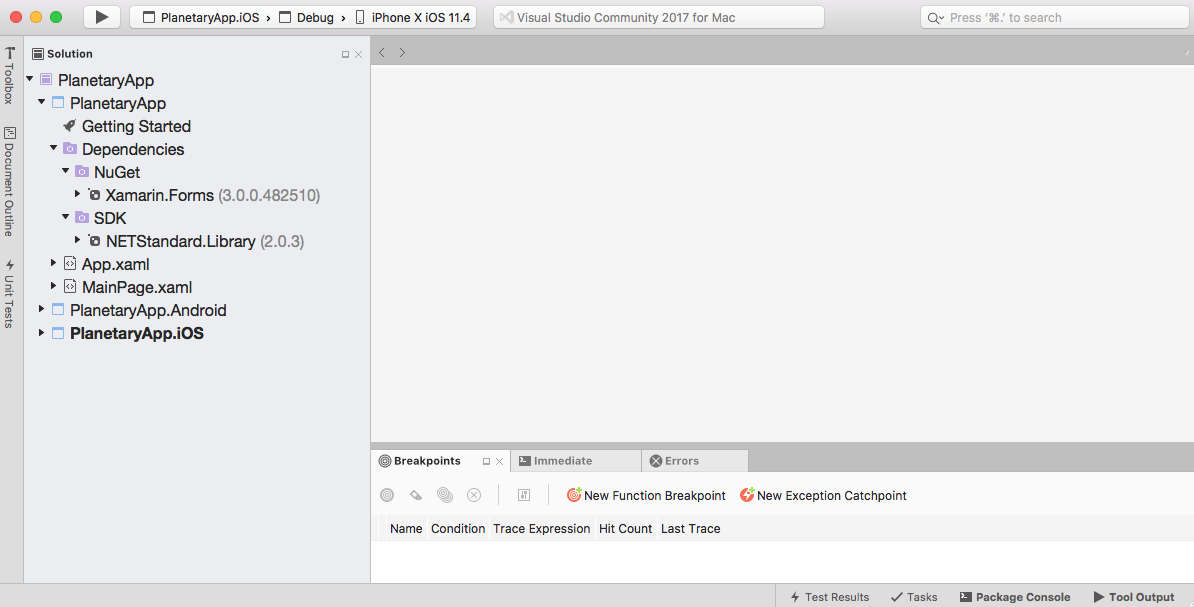Expand the PlanetaryApp.iOS project

coord(41,332)
